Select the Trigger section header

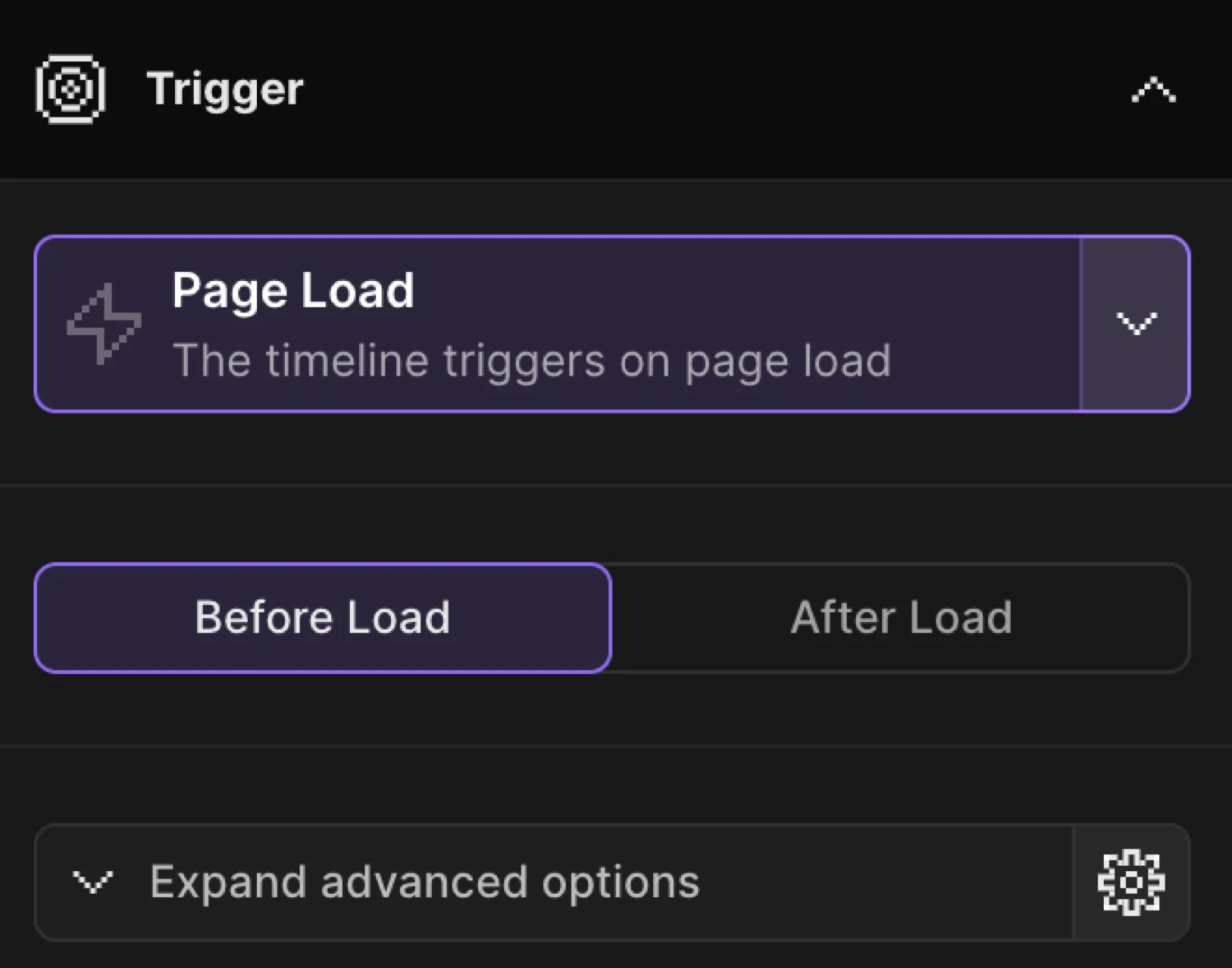225,89
